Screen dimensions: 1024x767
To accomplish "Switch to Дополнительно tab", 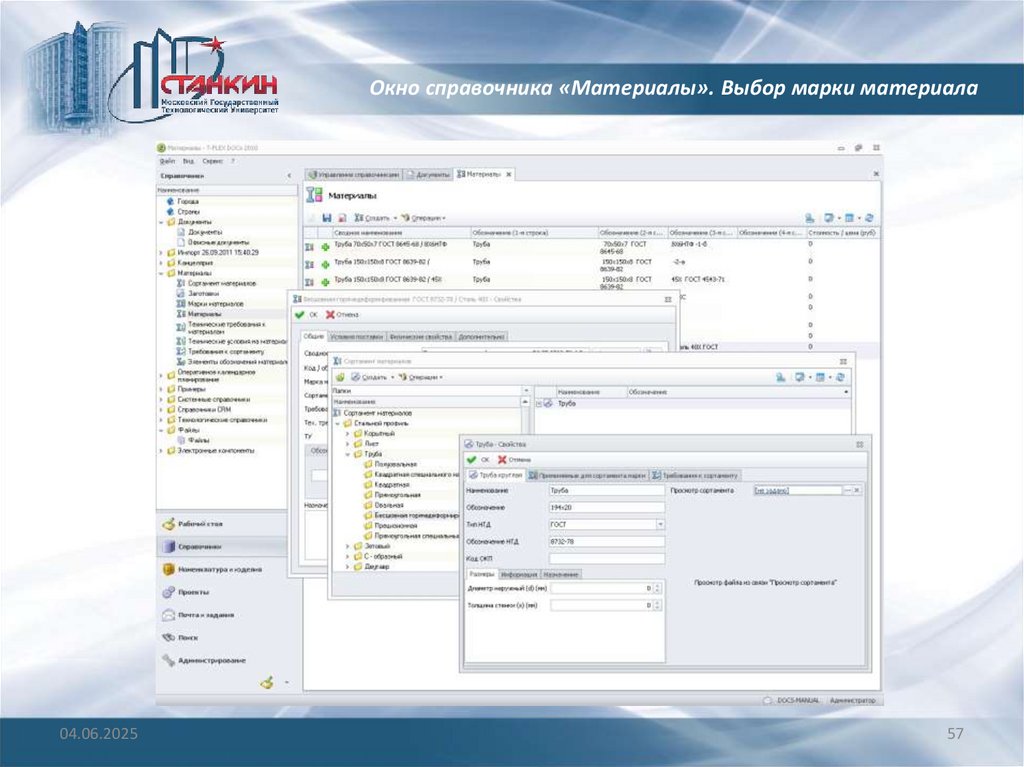I will pos(481,337).
